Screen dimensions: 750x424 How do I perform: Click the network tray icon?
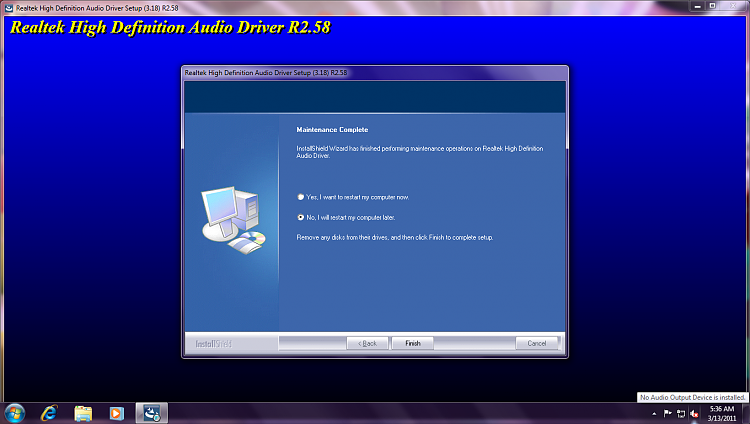click(681, 413)
